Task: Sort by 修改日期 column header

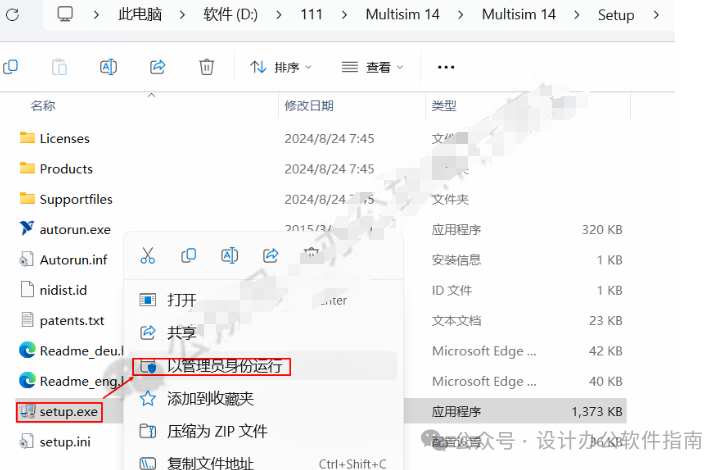Action: tap(309, 106)
